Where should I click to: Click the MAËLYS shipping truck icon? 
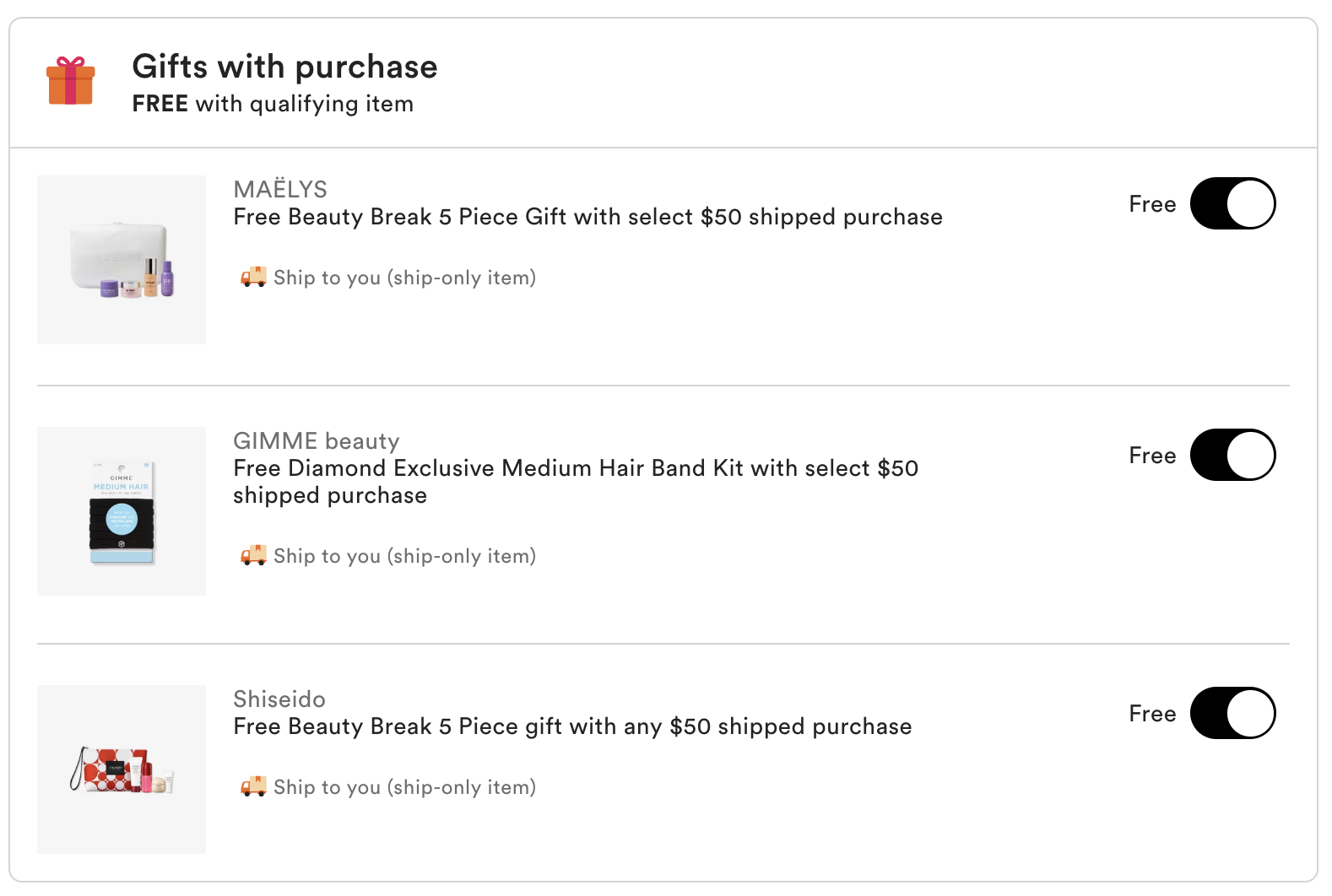(253, 277)
